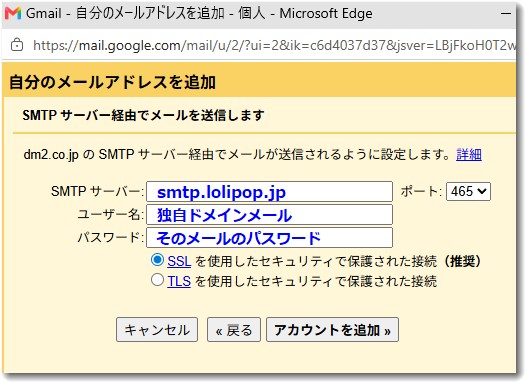The image size is (525, 382).
Task: Click the « 戻る button
Action: coord(234,330)
